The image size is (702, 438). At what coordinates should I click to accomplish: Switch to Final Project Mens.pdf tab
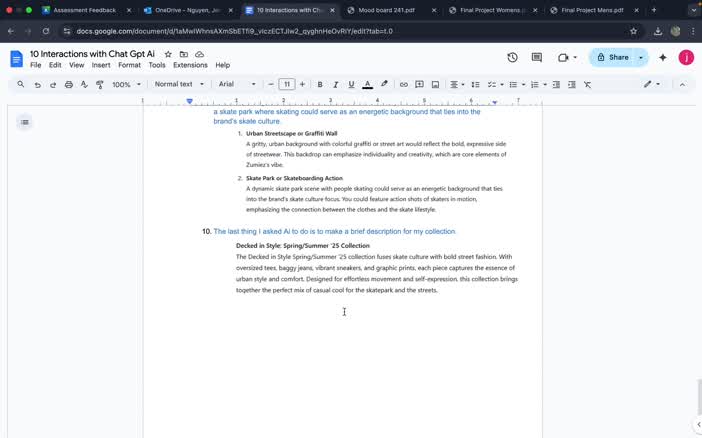click(x=592, y=10)
